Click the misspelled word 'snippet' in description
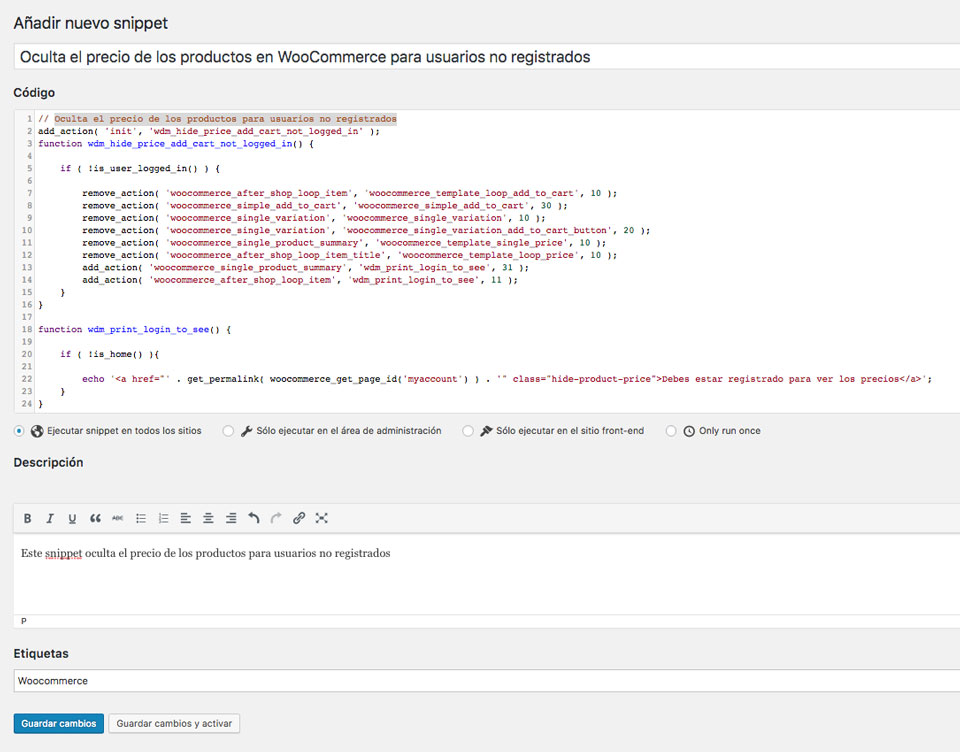This screenshot has height=752, width=960. (x=63, y=554)
